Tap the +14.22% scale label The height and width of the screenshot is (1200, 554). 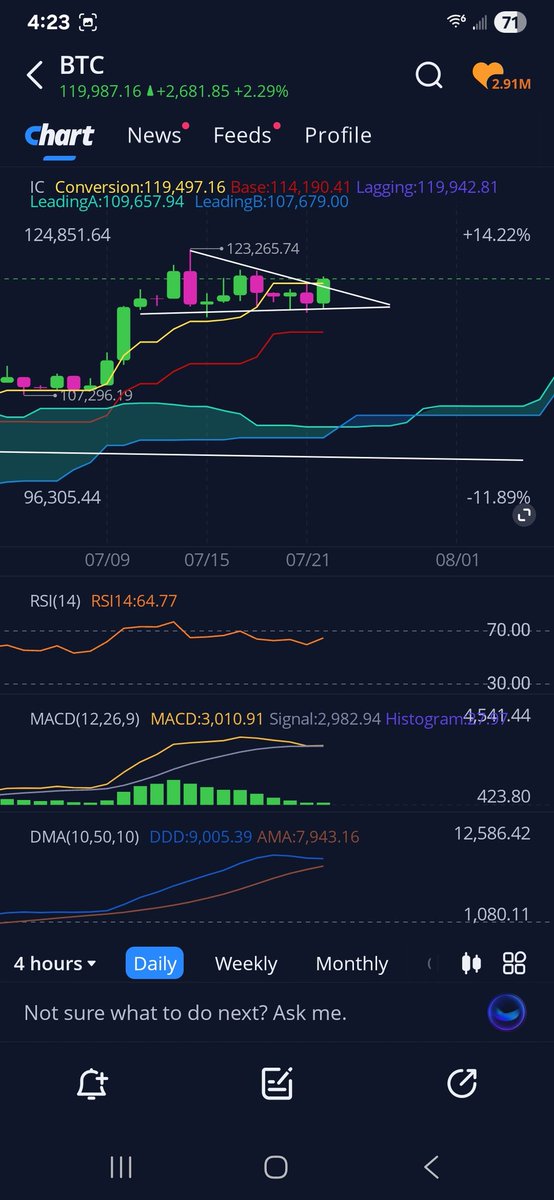(496, 235)
